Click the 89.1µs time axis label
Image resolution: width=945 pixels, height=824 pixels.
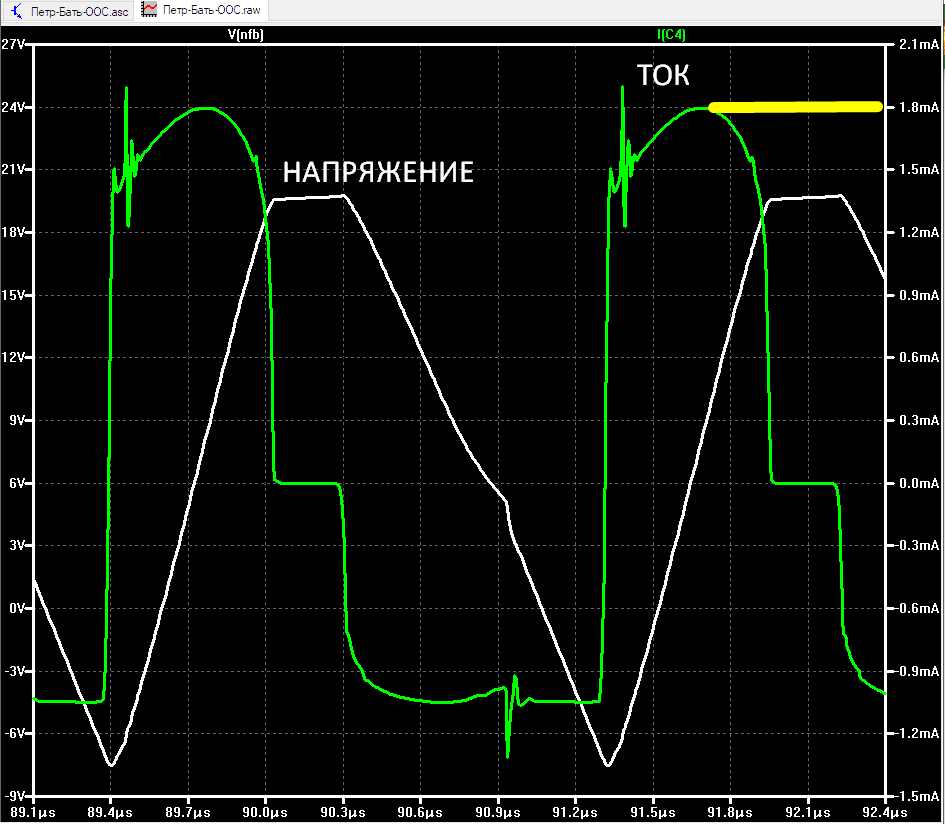pyautogui.click(x=33, y=813)
